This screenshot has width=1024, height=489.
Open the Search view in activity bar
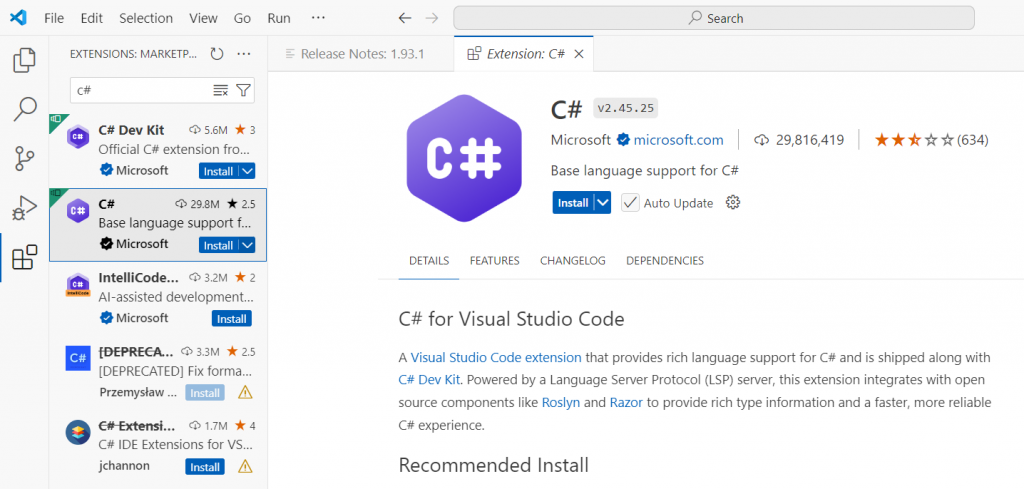pyautogui.click(x=24, y=109)
